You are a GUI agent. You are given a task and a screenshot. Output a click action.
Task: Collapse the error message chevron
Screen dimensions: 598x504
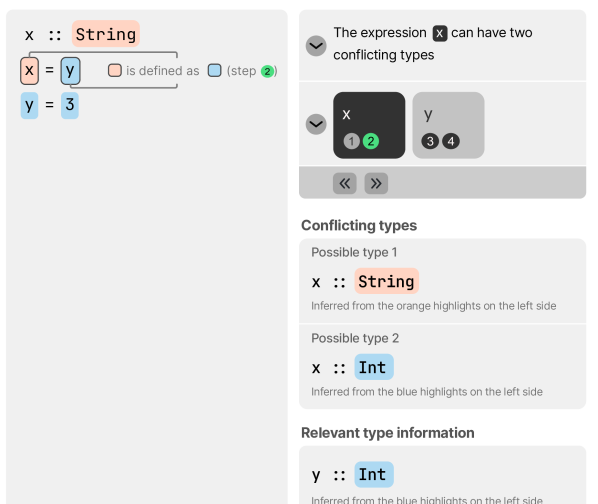click(x=316, y=46)
